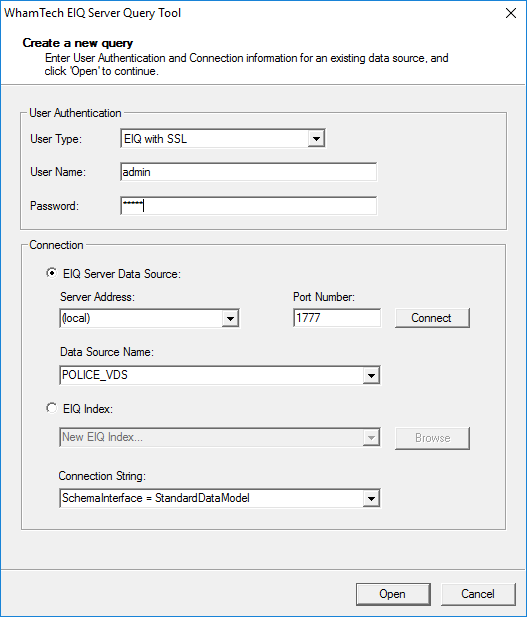Screen dimensions: 527x617
Task: Expand the Connection String dropdown arrow
Action: click(371, 499)
